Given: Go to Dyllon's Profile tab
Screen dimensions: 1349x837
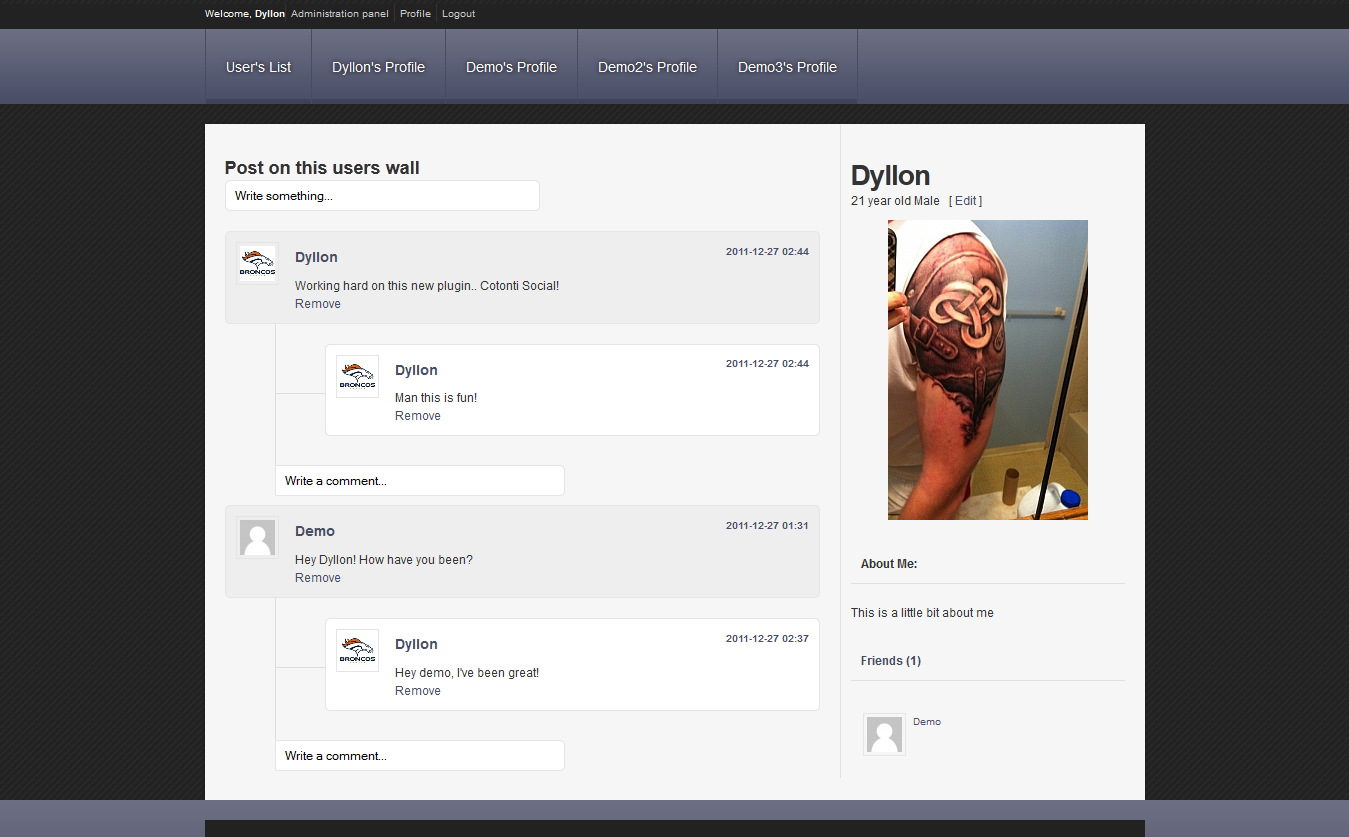Looking at the screenshot, I should [x=378, y=67].
